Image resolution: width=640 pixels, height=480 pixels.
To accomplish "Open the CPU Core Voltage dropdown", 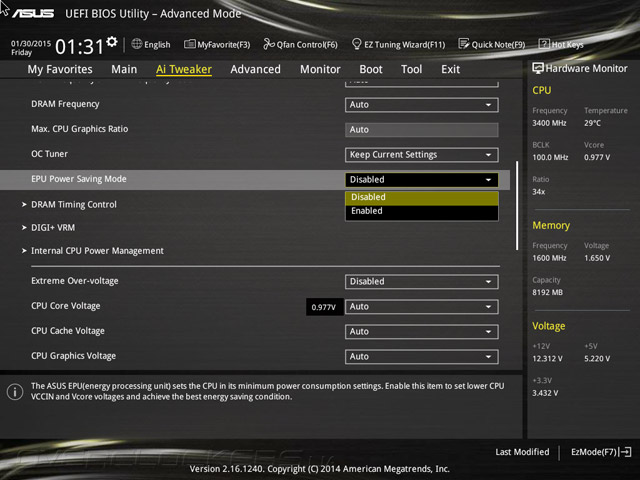I will point(421,307).
